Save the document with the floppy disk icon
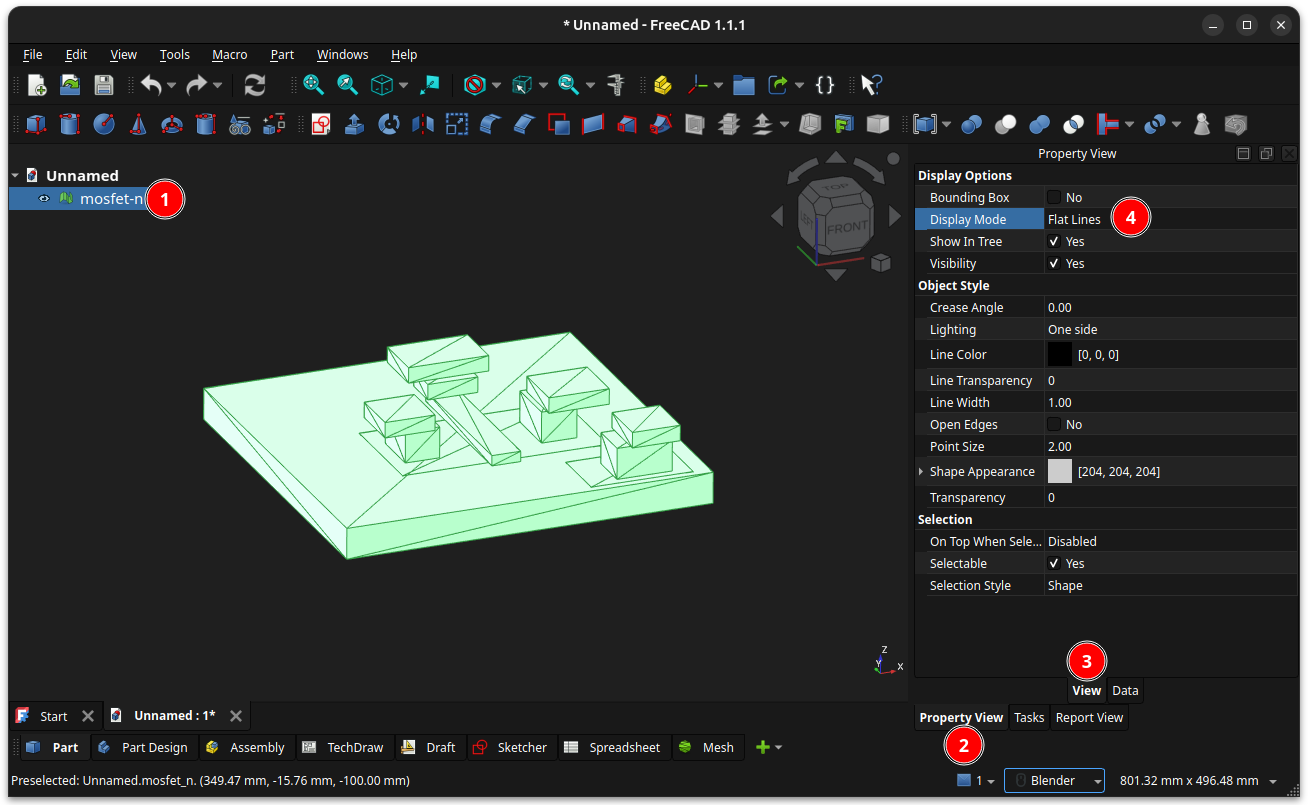The width and height of the screenshot is (1308, 805). click(x=104, y=85)
